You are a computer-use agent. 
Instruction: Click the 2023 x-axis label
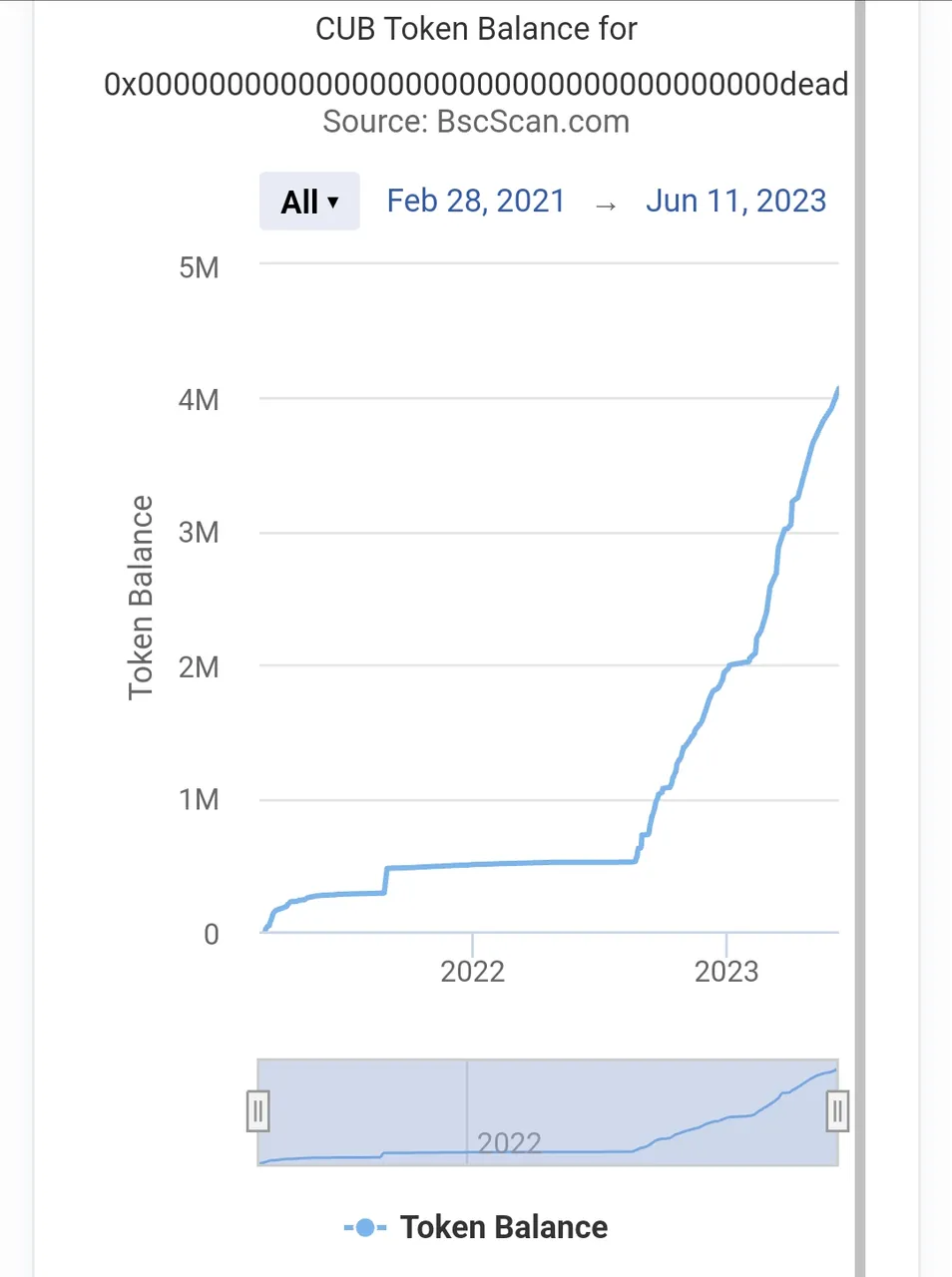pos(726,972)
